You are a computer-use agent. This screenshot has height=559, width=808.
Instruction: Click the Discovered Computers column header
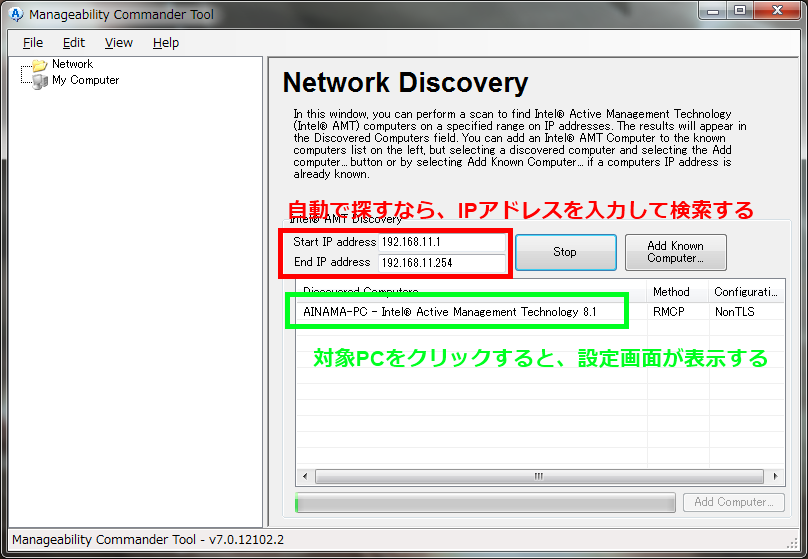point(472,291)
